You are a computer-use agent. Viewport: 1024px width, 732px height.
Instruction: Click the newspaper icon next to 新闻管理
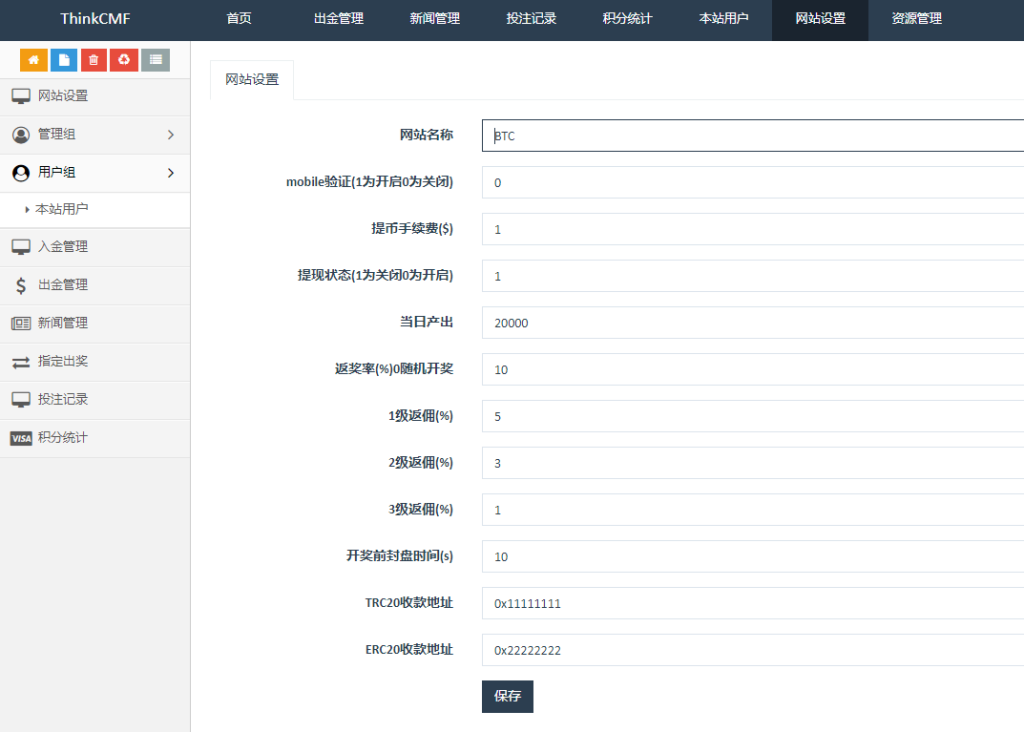[x=21, y=324]
